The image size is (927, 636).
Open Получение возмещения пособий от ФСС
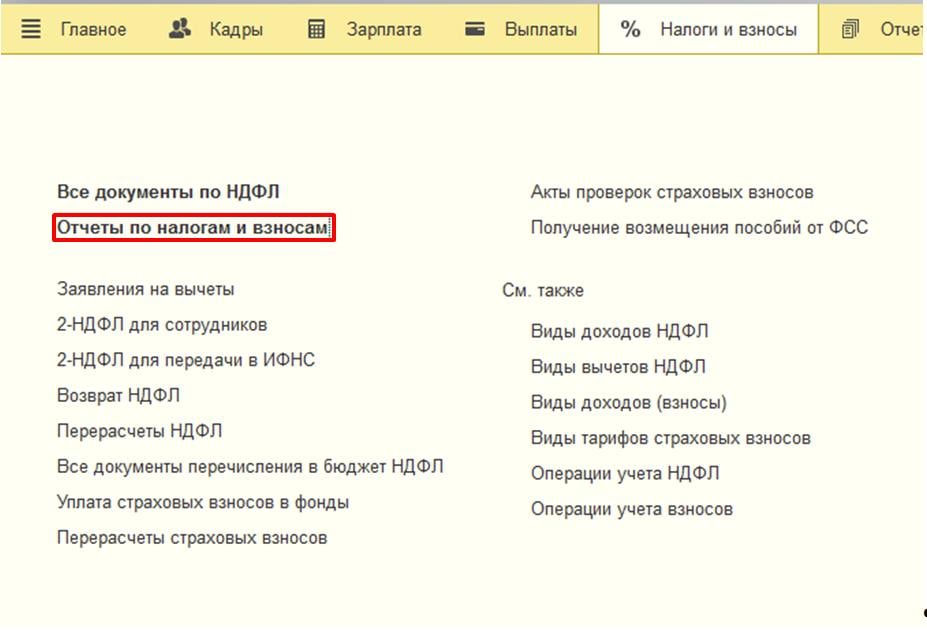tap(699, 228)
